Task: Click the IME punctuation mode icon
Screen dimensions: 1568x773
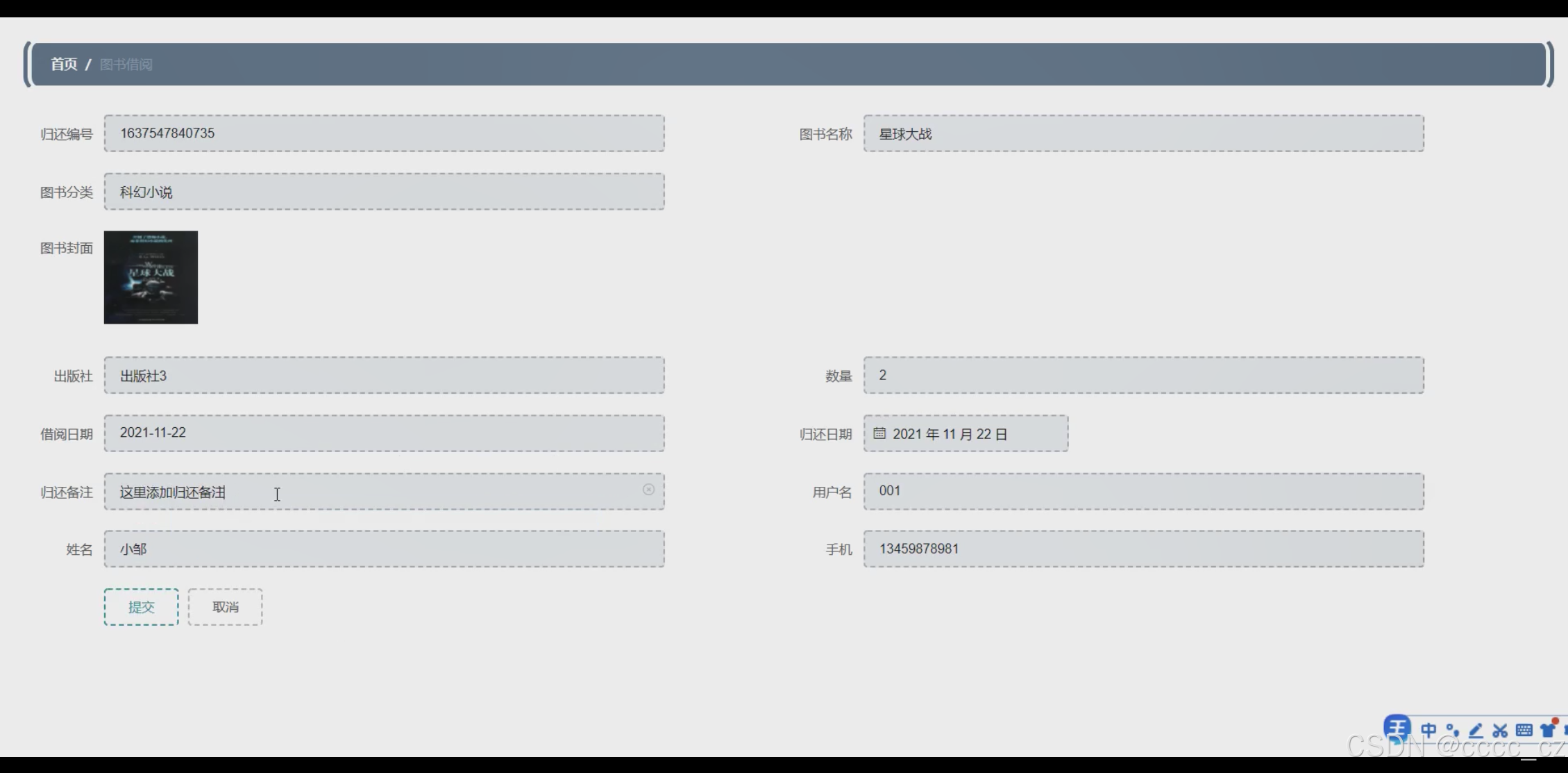Action: [x=1452, y=731]
